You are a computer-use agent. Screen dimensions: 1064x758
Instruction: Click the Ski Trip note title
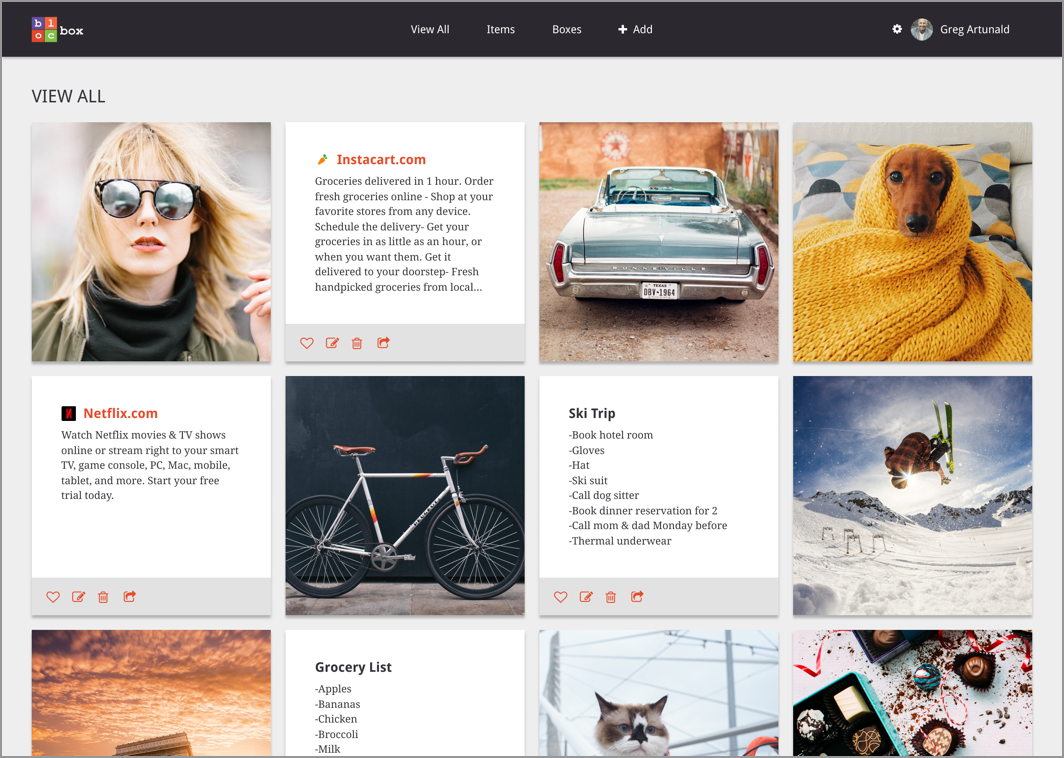tap(592, 413)
